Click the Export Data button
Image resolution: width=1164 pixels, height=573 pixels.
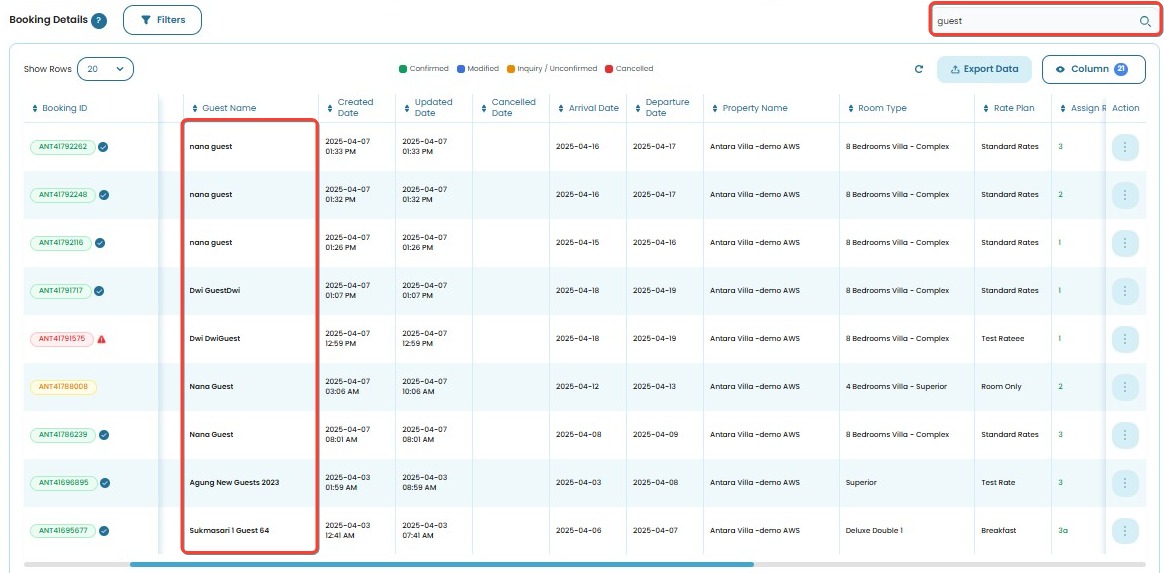[x=984, y=69]
